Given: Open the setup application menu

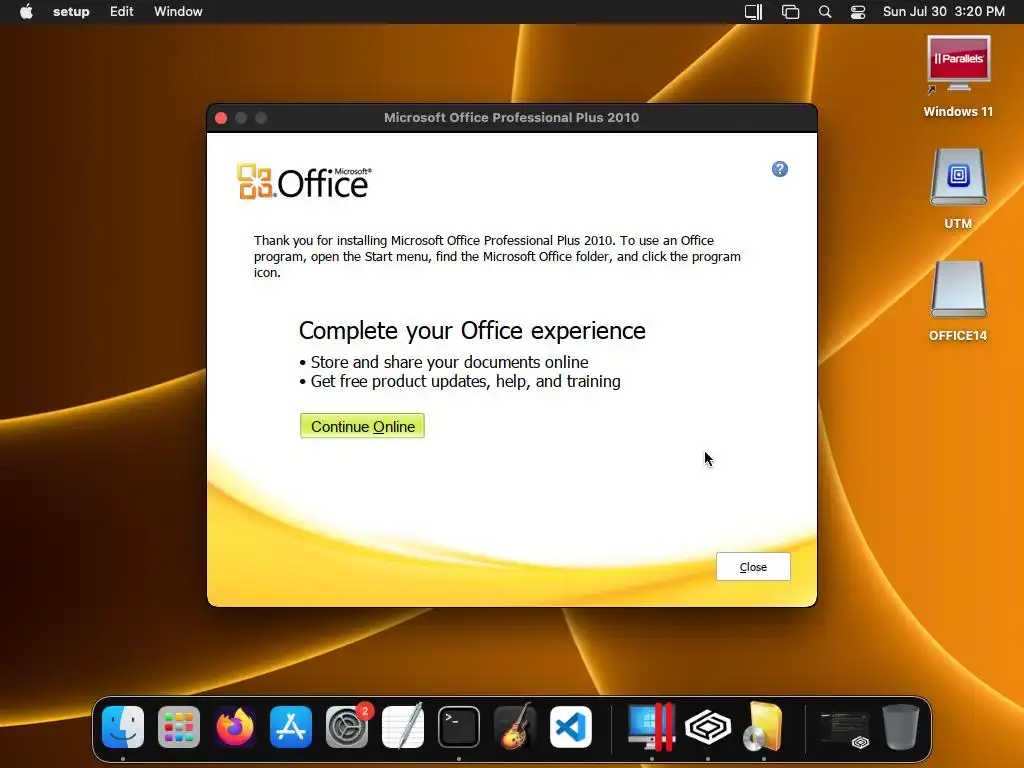Looking at the screenshot, I should pyautogui.click(x=71, y=12).
